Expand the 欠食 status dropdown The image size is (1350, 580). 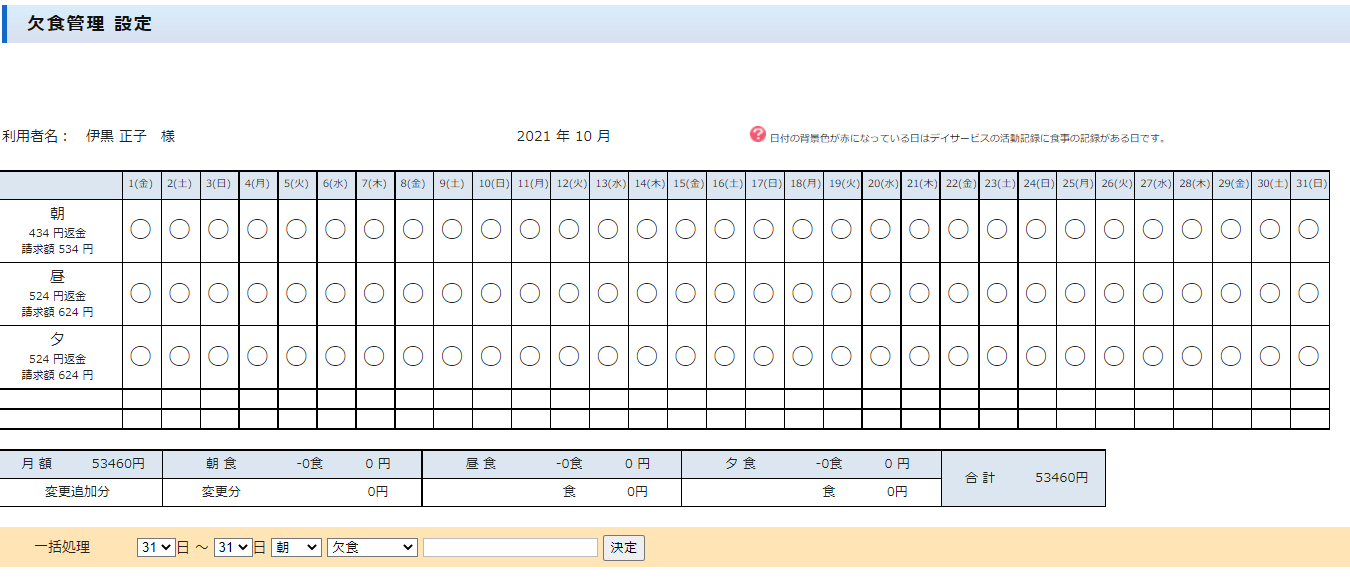click(372, 548)
